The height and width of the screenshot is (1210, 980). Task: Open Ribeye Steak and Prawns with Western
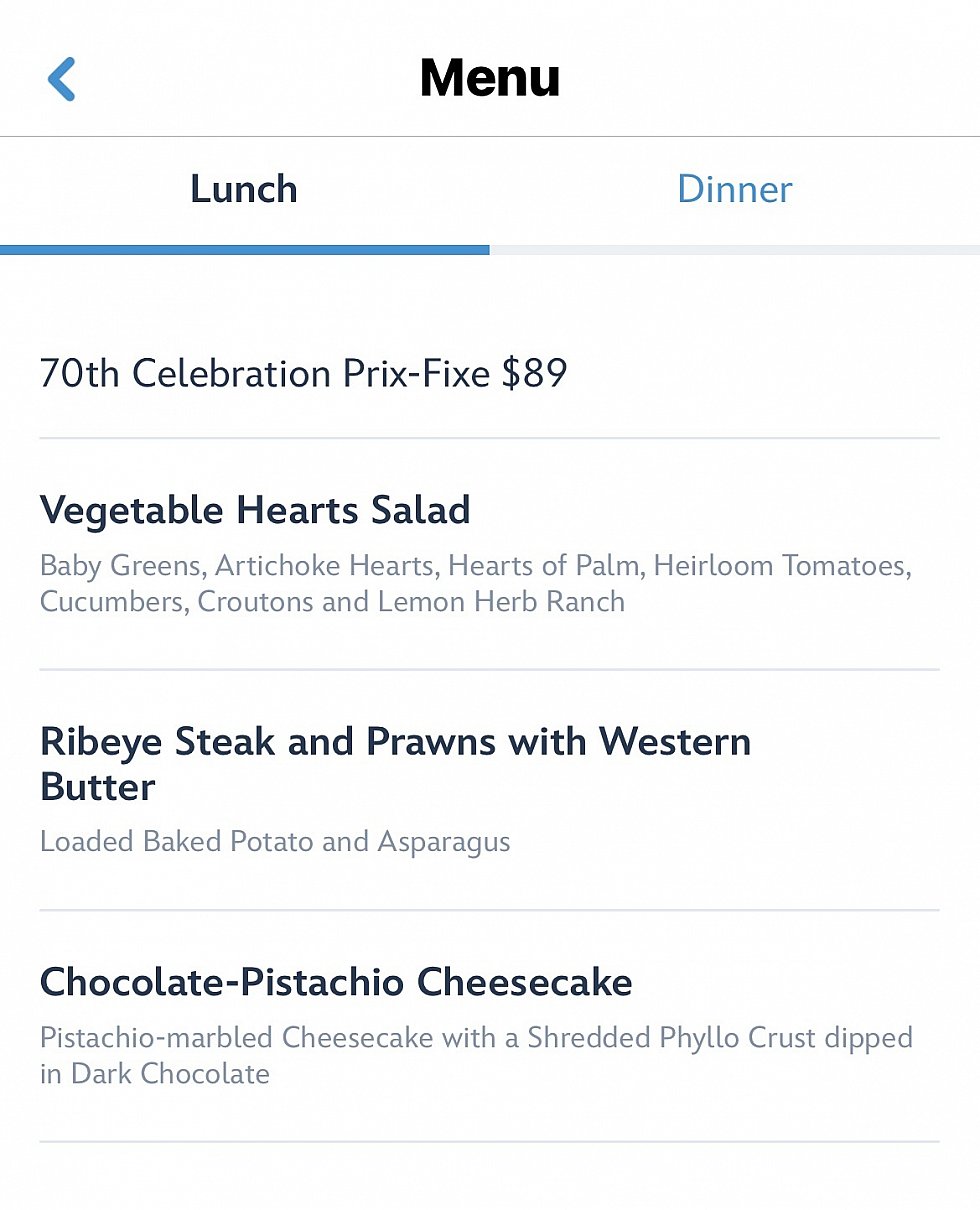395,742
